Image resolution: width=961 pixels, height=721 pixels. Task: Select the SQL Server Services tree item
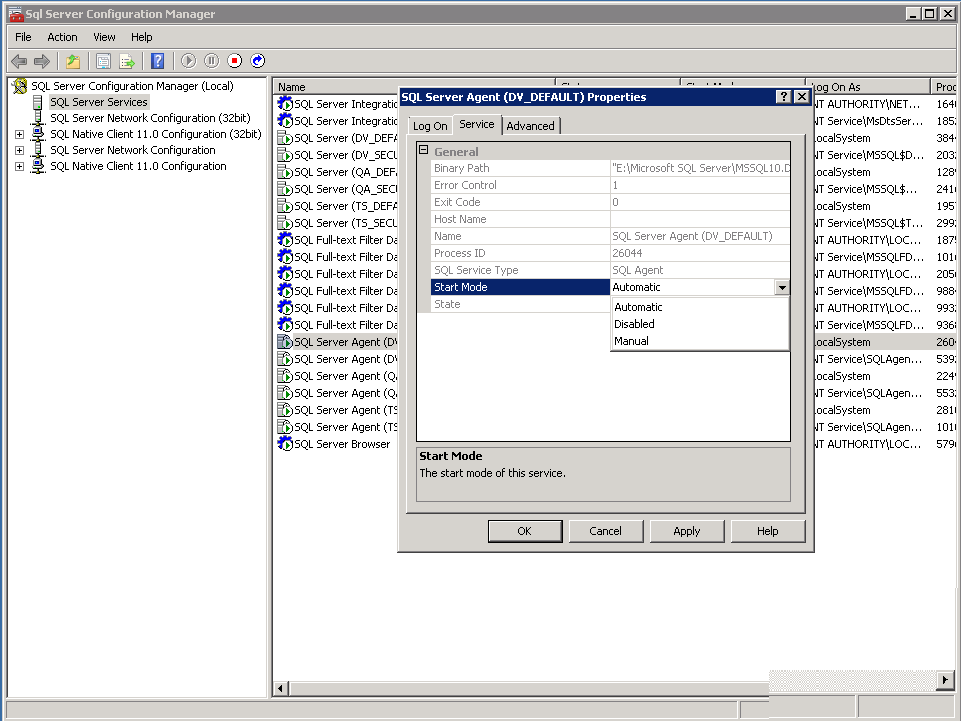(x=99, y=102)
